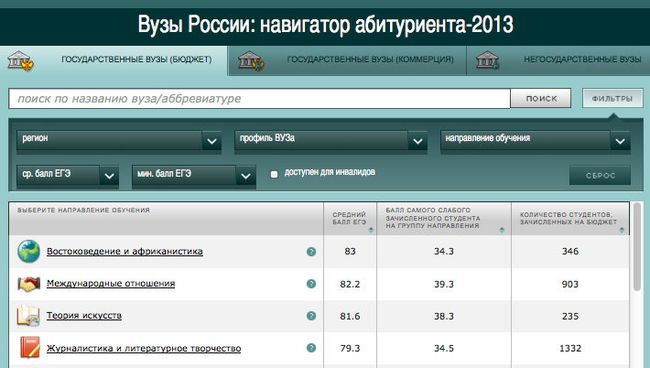This screenshot has height=368, width=650.
Task: Show help for Журналистика и литературное творчество
Action: click(311, 348)
